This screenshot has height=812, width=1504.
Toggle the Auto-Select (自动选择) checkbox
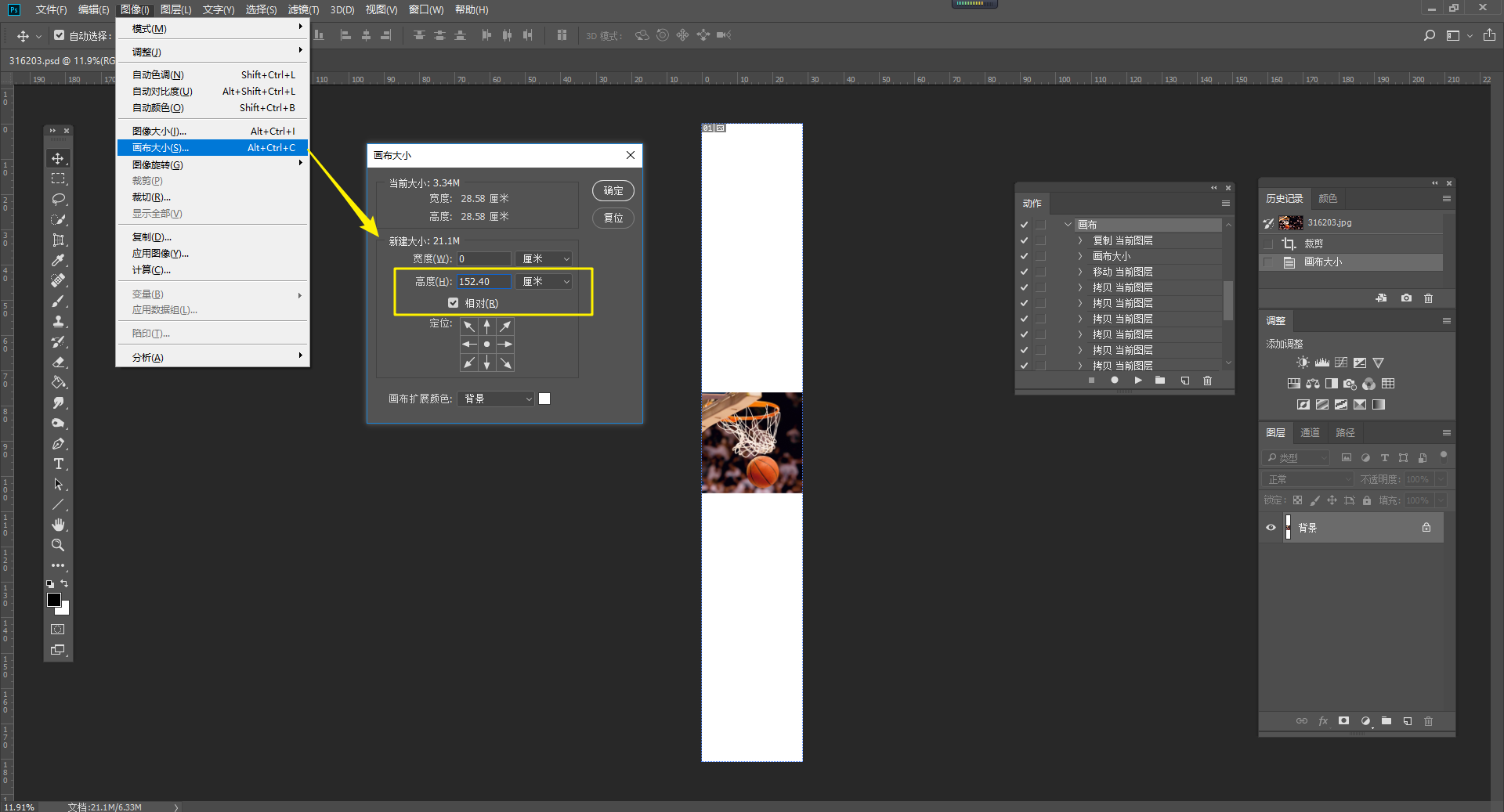click(x=60, y=35)
